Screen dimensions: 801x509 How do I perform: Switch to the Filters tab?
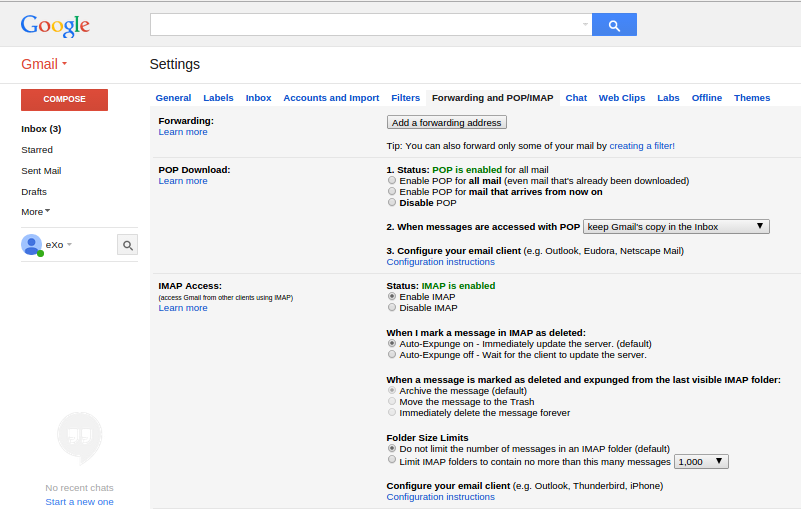[x=406, y=98]
